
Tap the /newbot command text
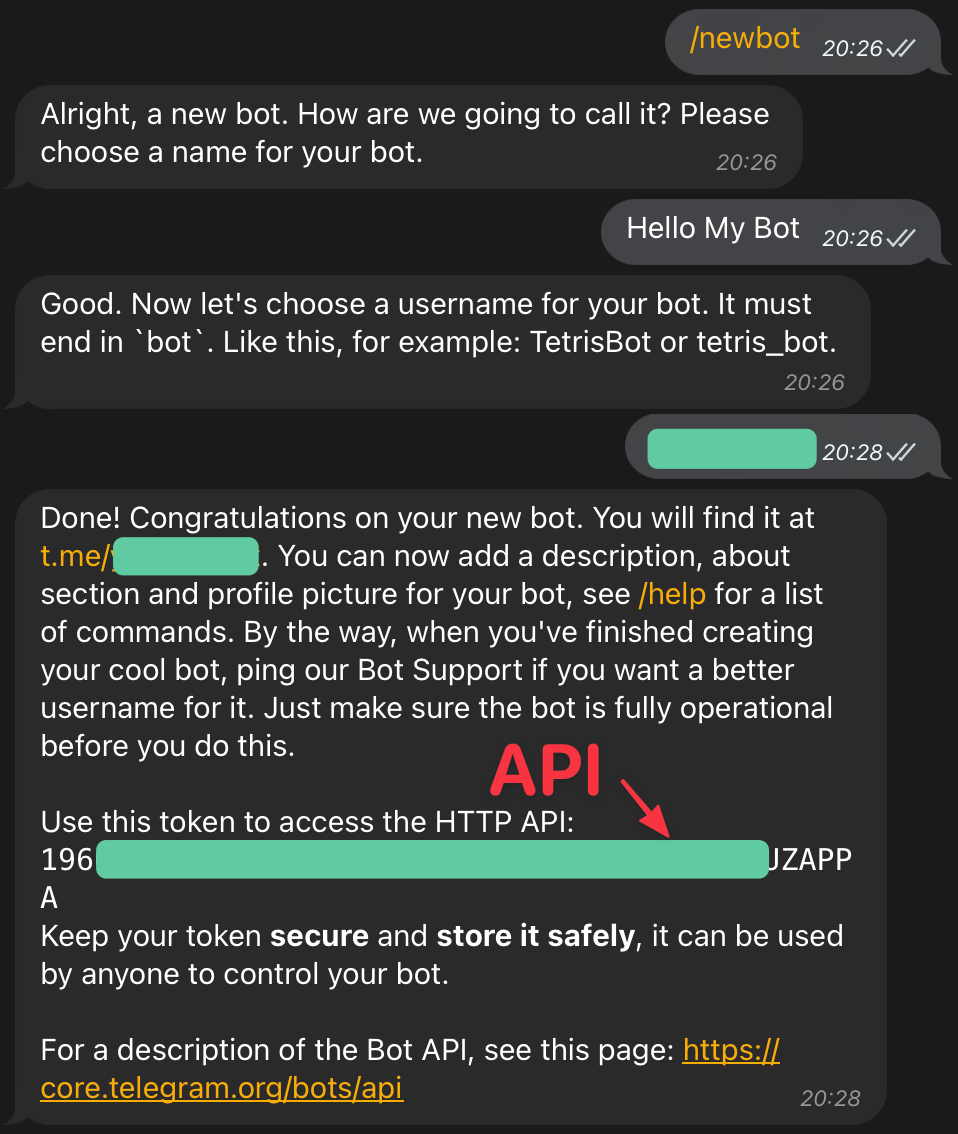pyautogui.click(x=745, y=38)
